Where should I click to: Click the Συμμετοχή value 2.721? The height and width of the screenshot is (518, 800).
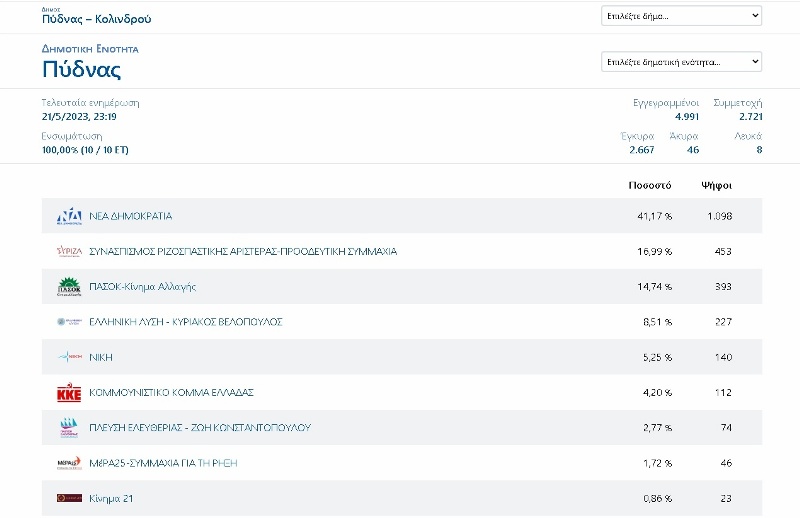point(751,116)
